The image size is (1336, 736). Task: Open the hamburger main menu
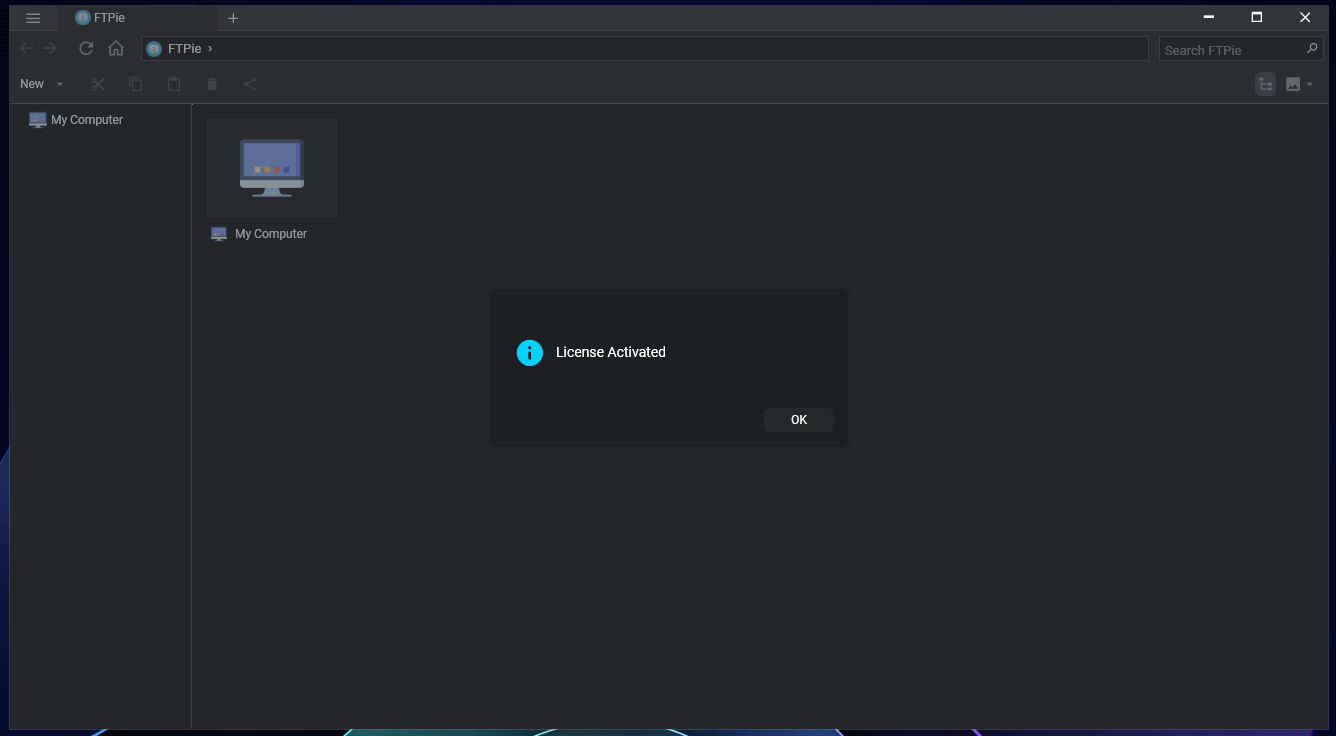coord(33,18)
